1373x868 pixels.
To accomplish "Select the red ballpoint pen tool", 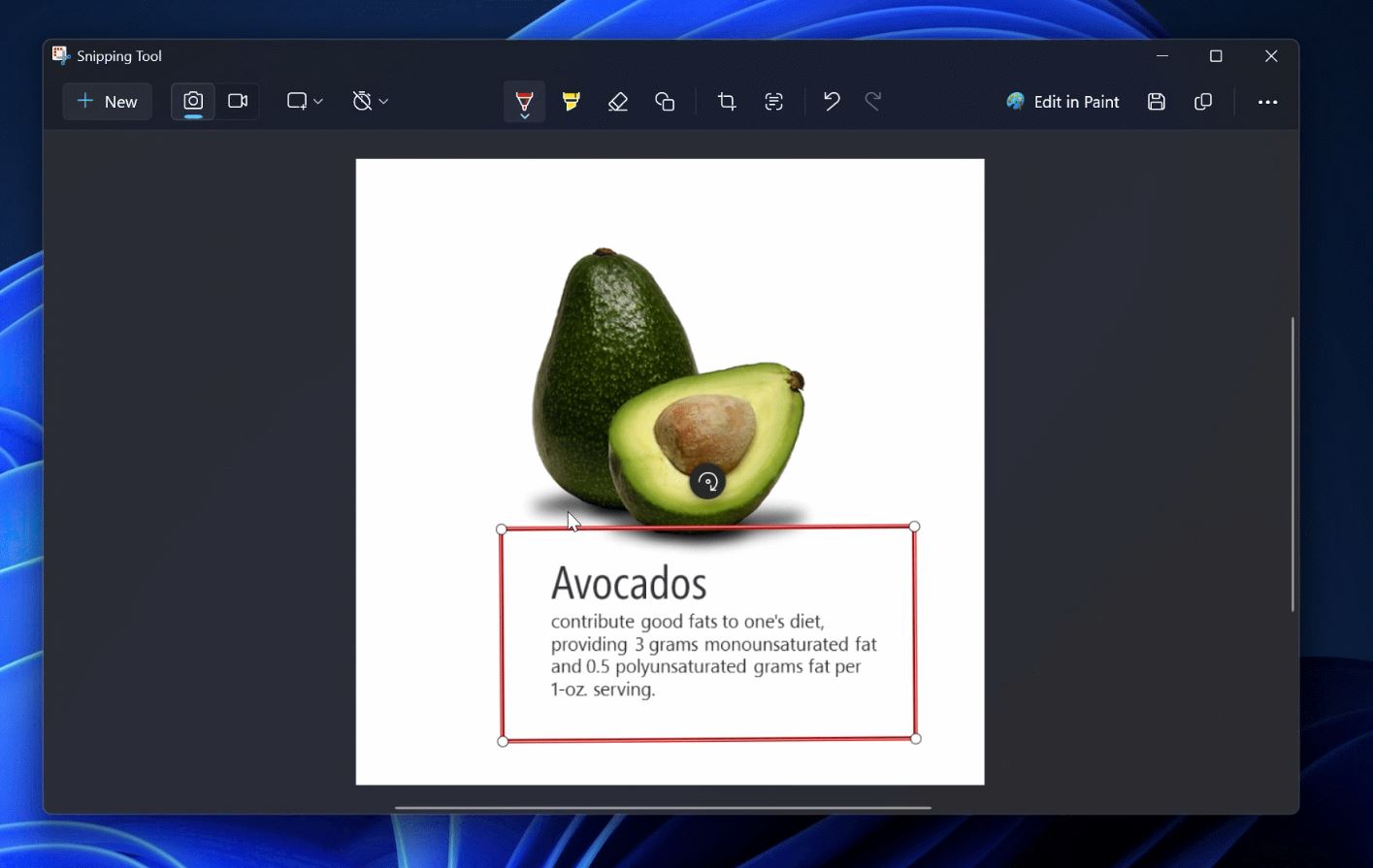I will click(x=524, y=101).
